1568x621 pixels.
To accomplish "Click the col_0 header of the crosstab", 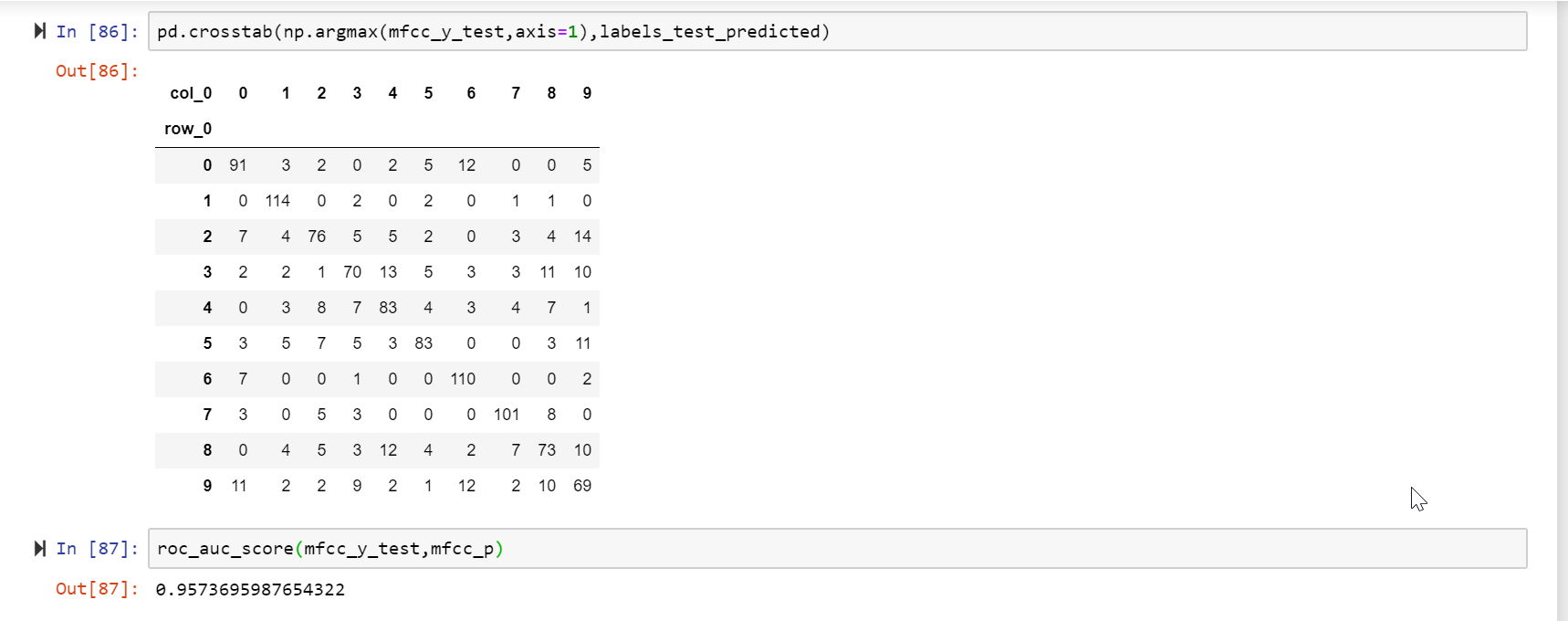I will [191, 92].
